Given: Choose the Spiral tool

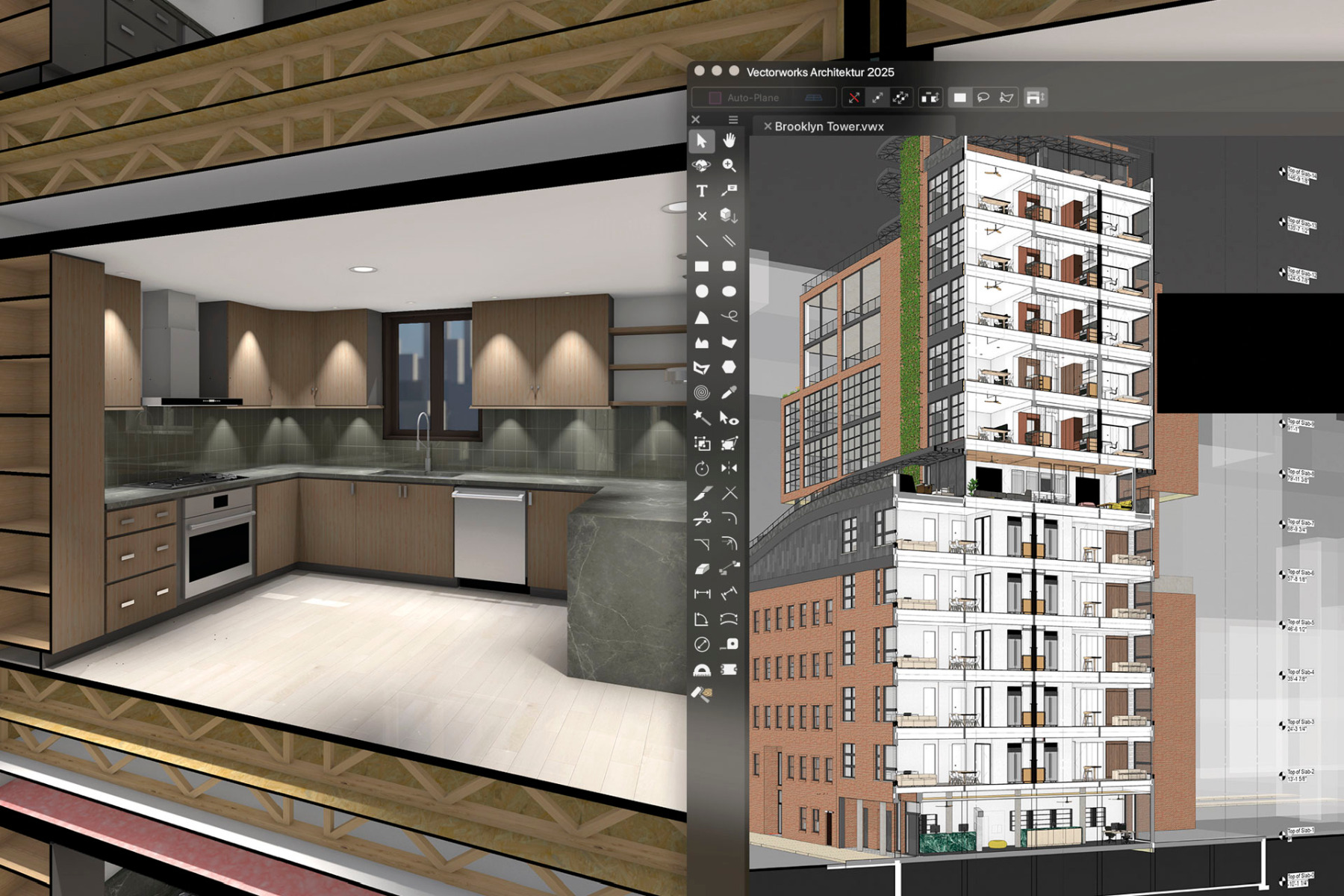Looking at the screenshot, I should 702,391.
